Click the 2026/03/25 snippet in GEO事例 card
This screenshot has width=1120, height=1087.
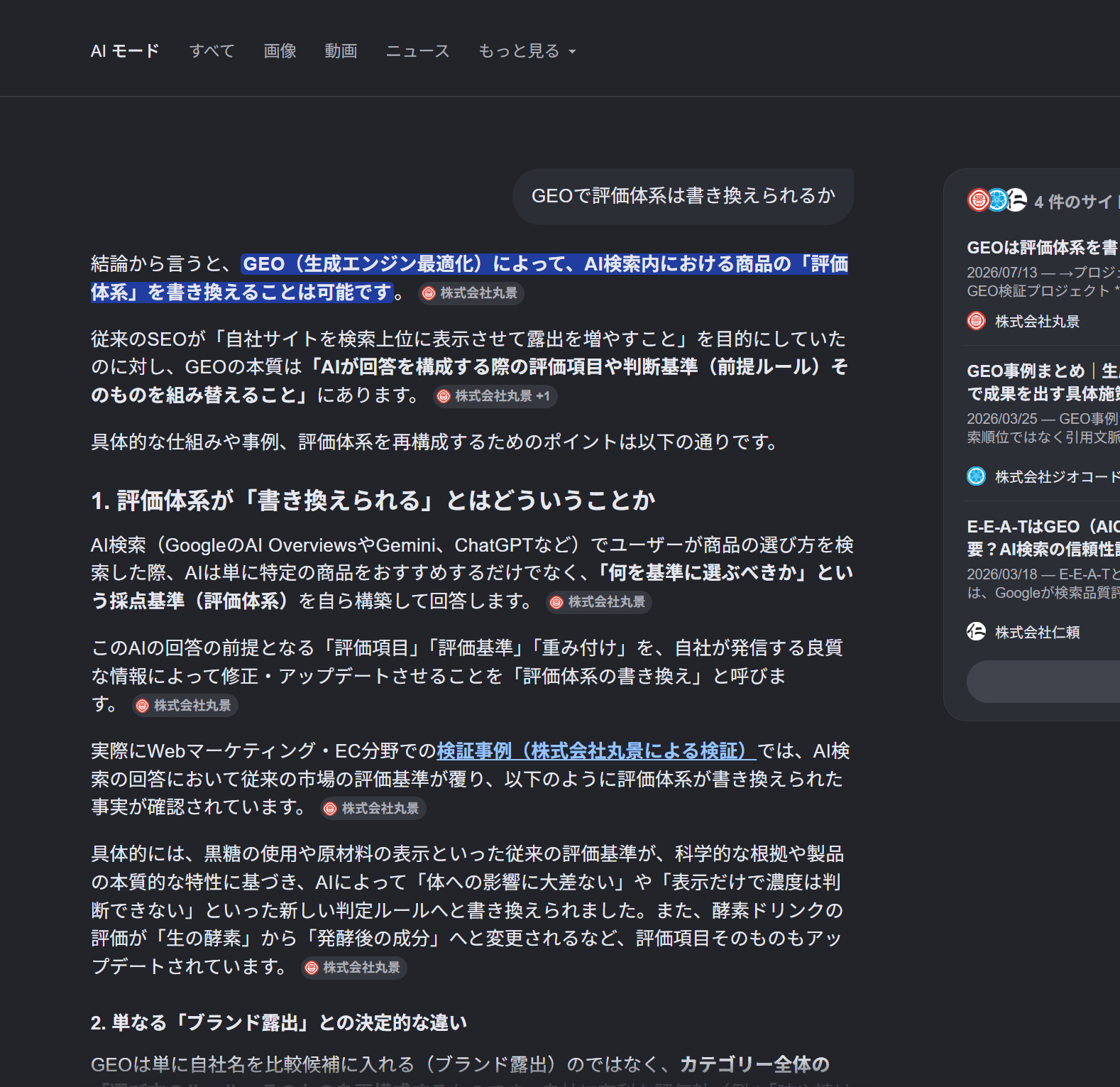pos(1043,428)
